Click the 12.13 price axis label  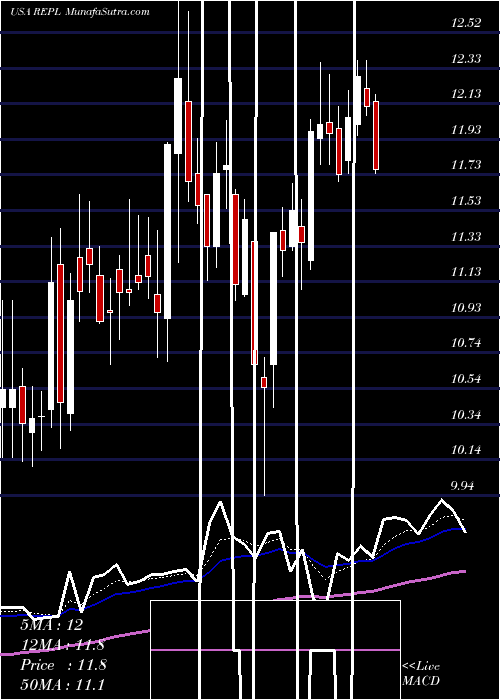pyautogui.click(x=466, y=94)
